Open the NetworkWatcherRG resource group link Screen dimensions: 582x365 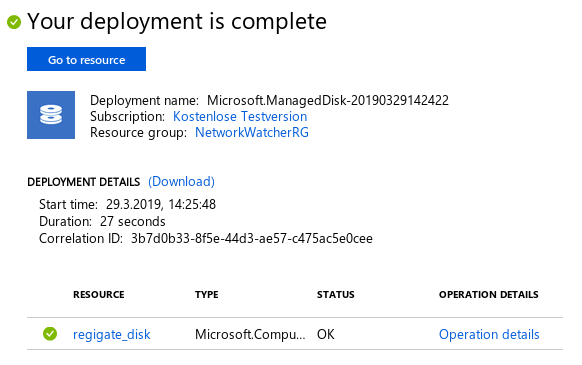252,133
